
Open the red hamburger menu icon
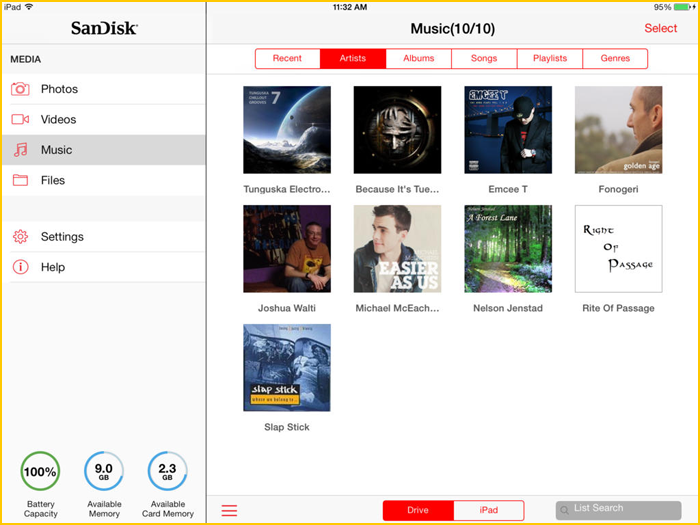[229, 511]
